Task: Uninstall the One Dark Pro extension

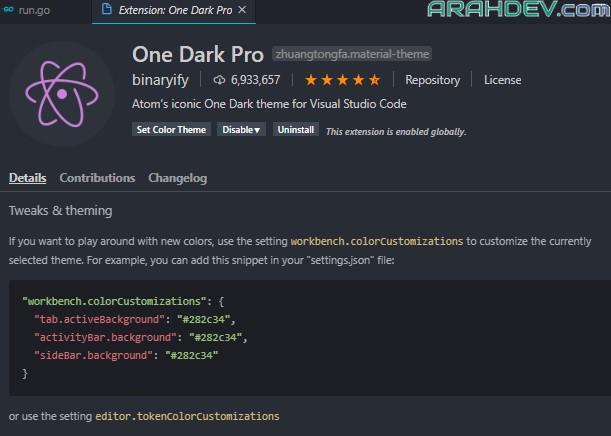Action: pos(296,130)
